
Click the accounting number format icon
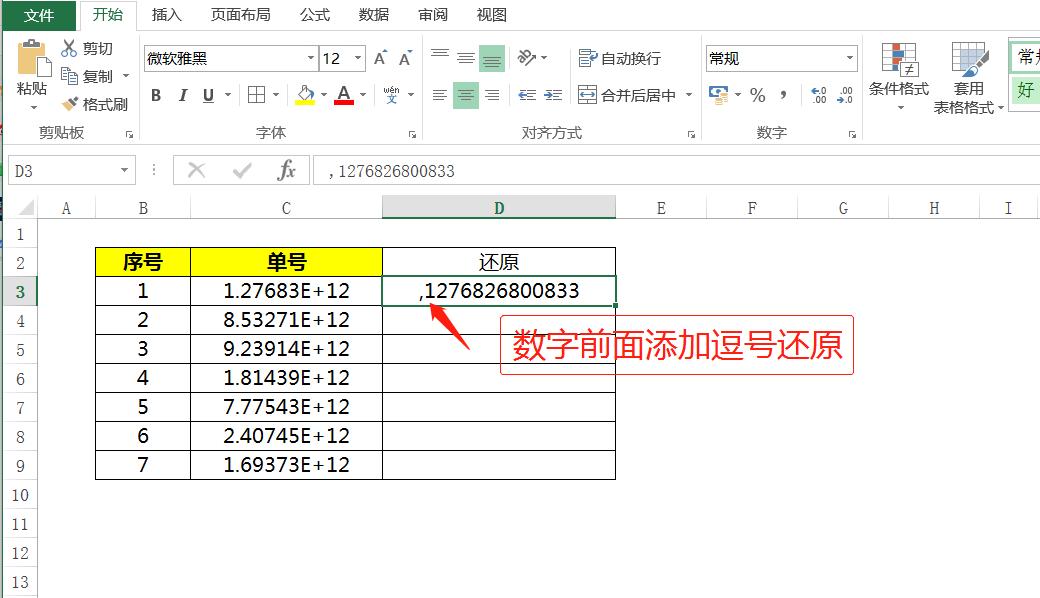[718, 95]
